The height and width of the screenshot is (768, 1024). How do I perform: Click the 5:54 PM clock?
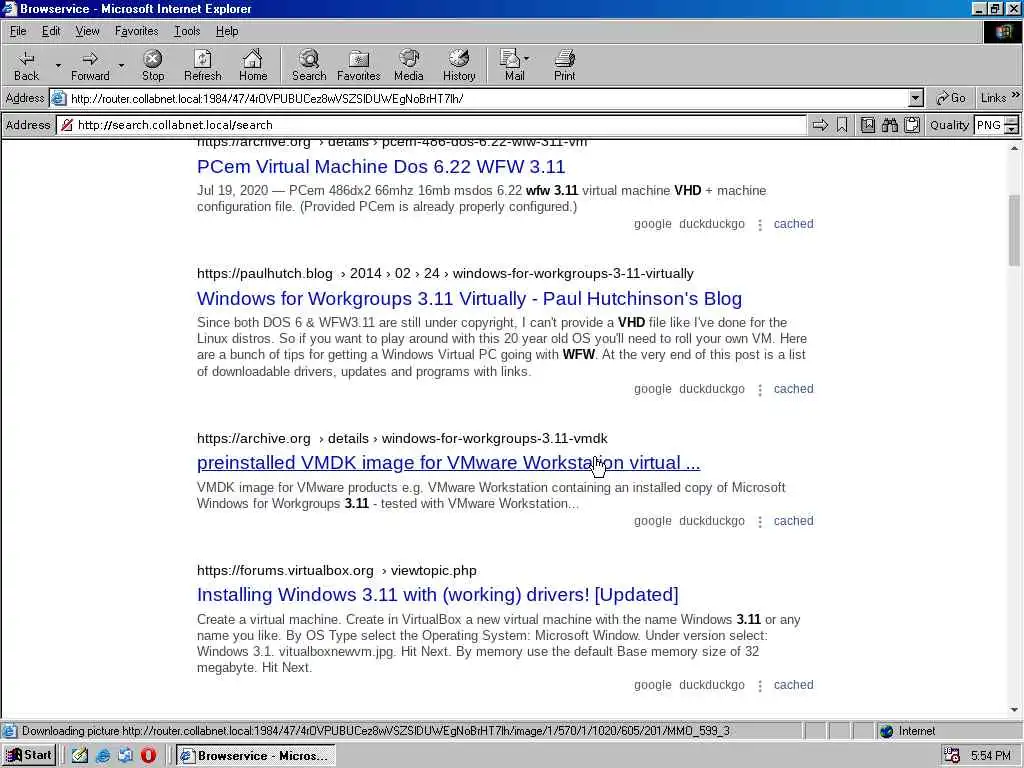point(991,756)
